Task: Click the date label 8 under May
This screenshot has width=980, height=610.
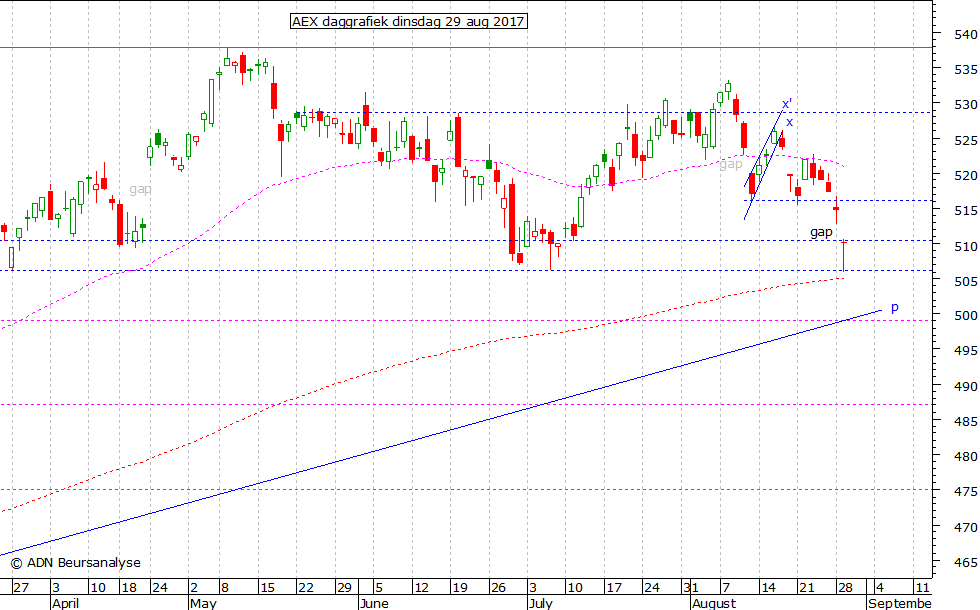Action: [224, 588]
